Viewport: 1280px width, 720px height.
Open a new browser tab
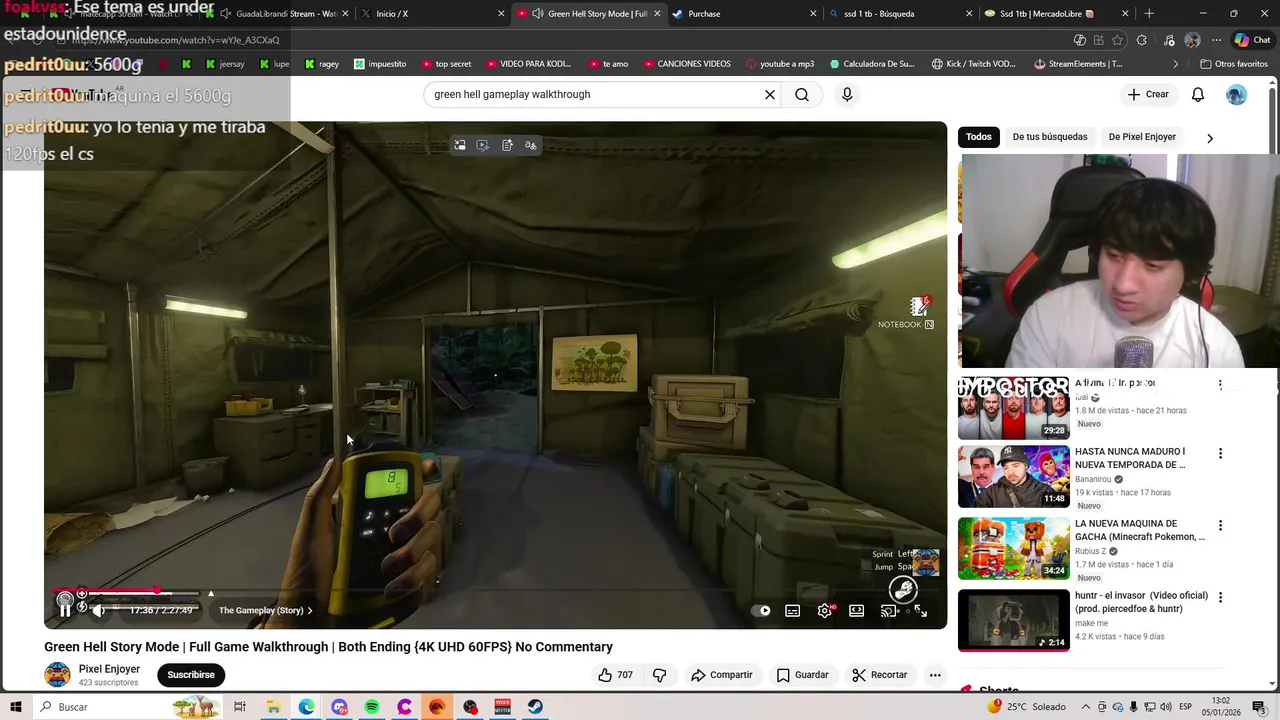(1149, 14)
